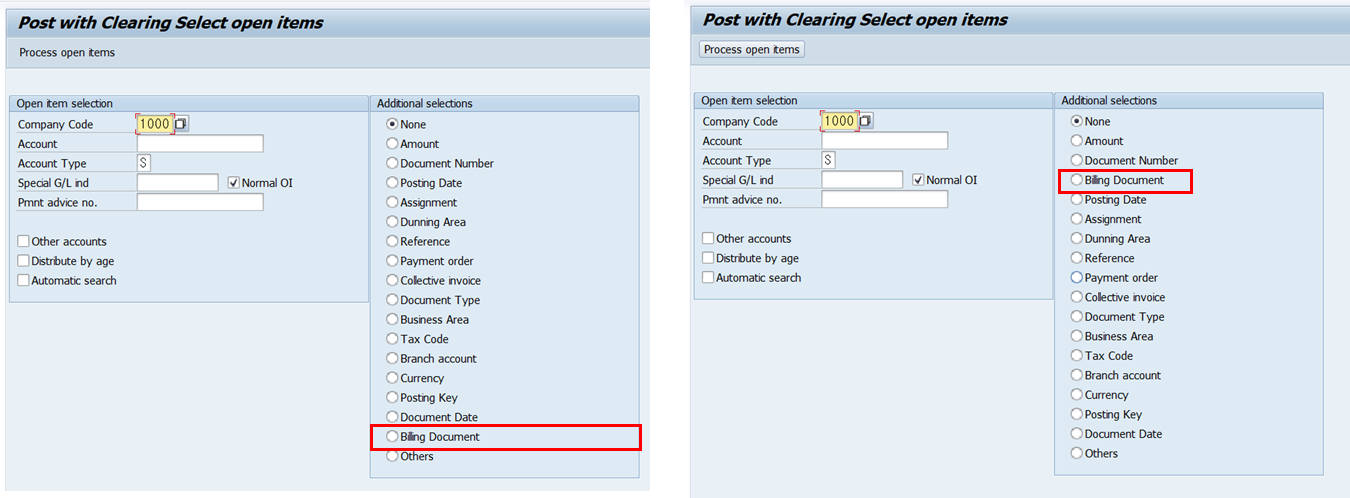The image size is (1350, 498).
Task: Select Dunning Area radio in left window
Action: (392, 222)
